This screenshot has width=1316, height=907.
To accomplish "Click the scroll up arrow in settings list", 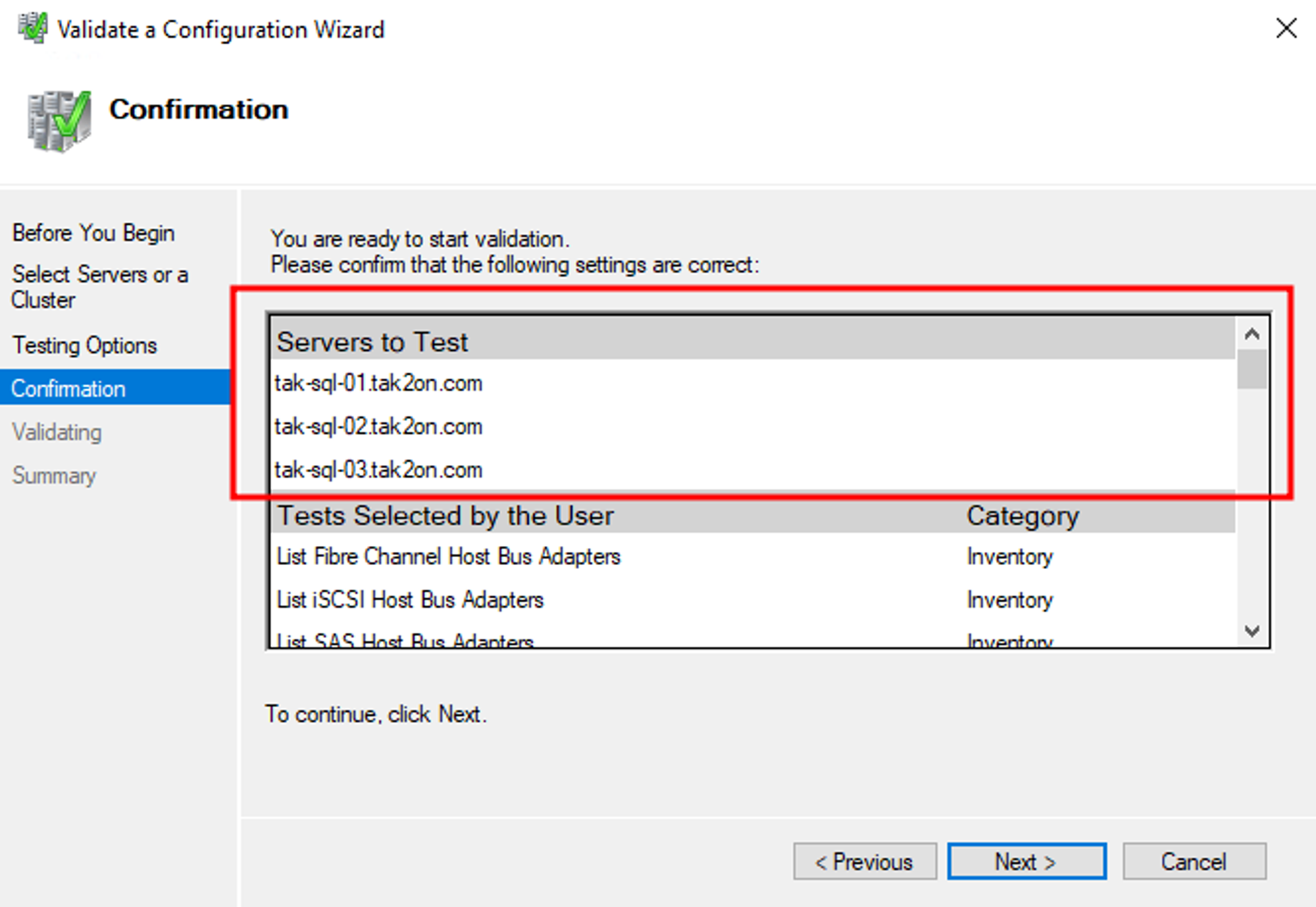I will (x=1252, y=334).
